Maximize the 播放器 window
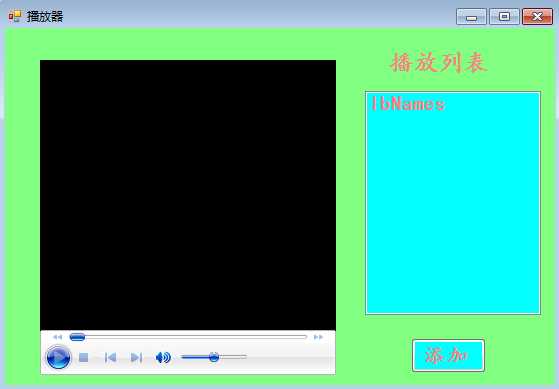The image size is (559, 389). pos(504,17)
